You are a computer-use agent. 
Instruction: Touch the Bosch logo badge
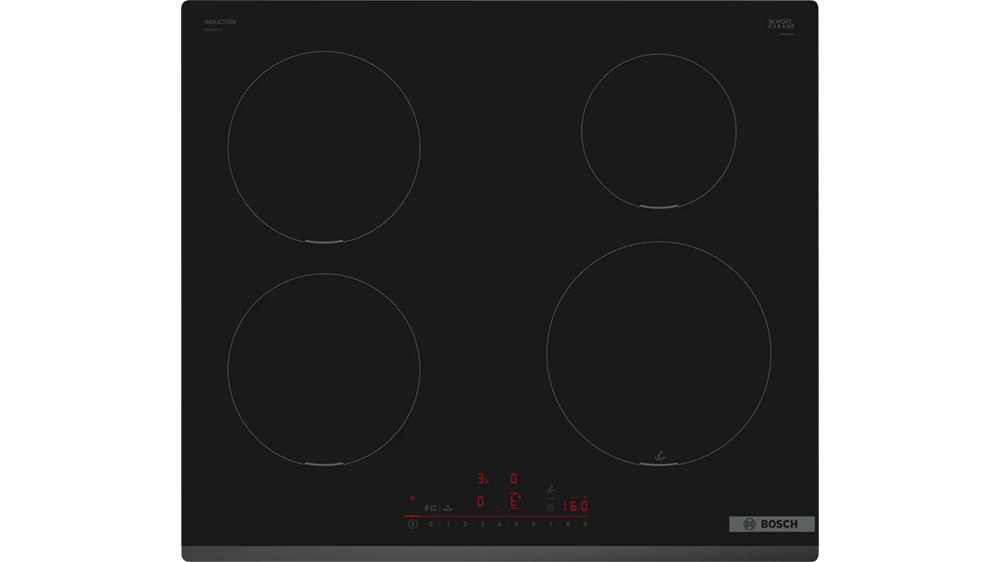point(771,524)
